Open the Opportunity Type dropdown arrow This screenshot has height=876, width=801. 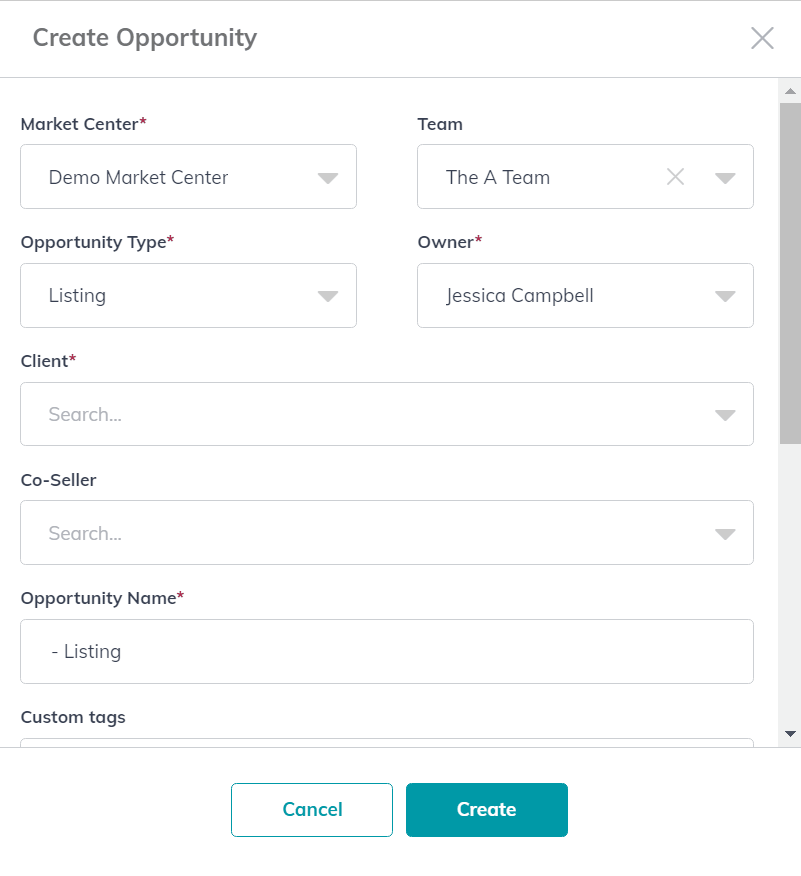tap(328, 297)
